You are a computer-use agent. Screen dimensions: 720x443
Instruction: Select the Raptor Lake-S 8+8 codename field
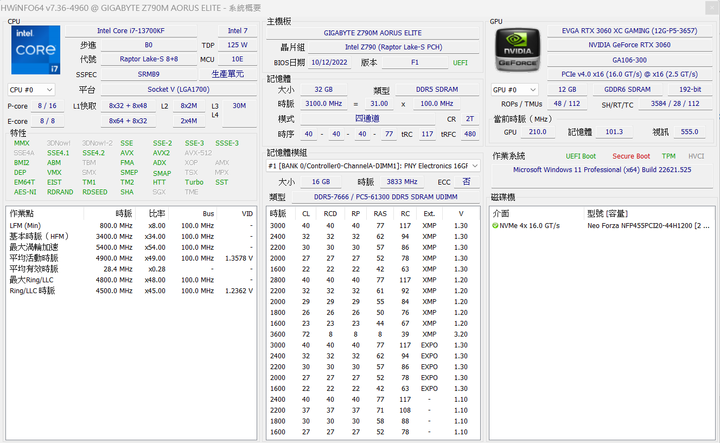[x=149, y=59]
